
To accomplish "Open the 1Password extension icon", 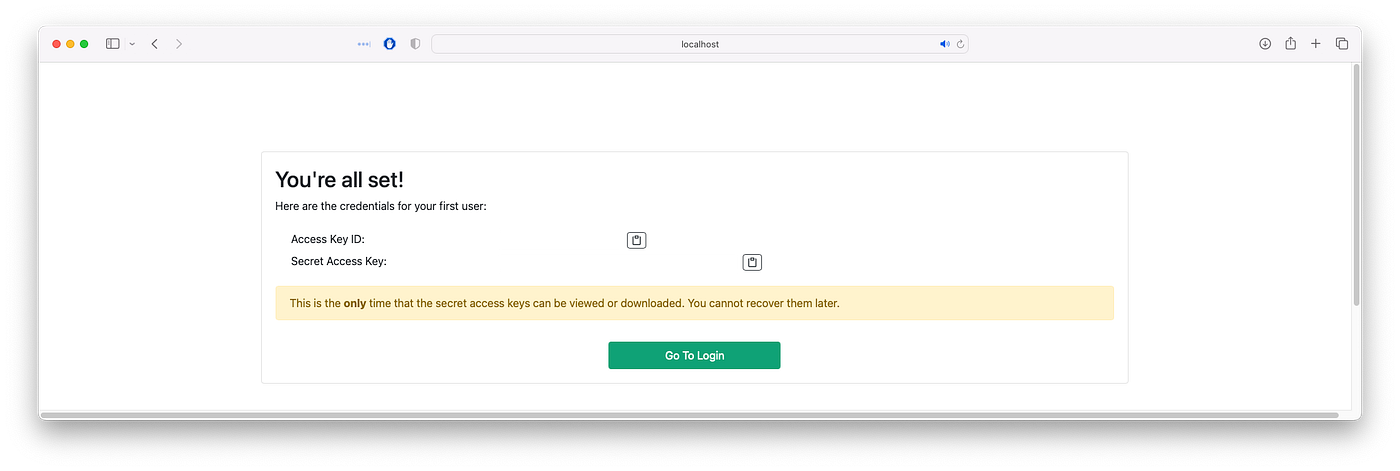I will (390, 44).
